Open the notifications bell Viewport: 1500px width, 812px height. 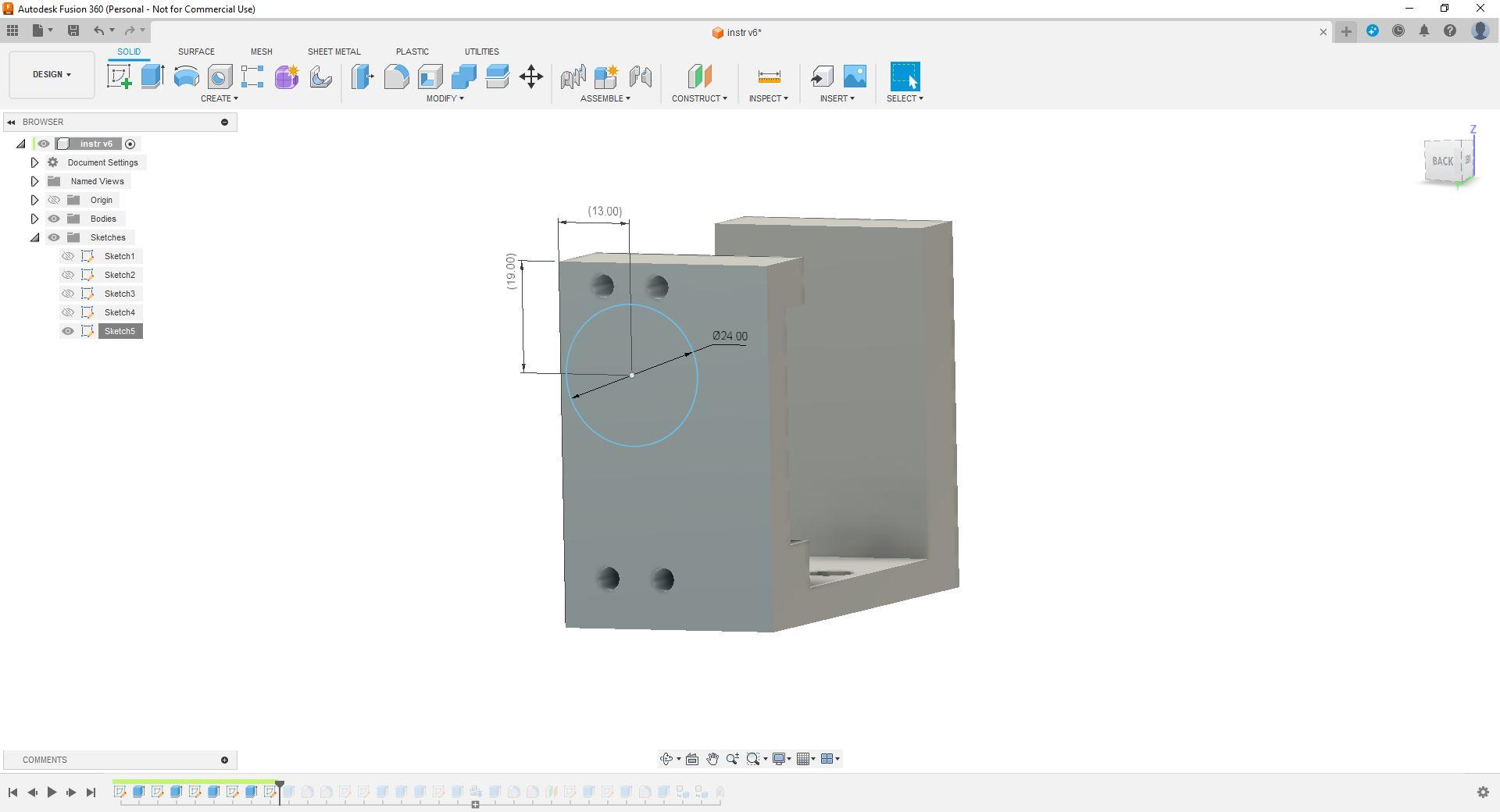click(1424, 31)
